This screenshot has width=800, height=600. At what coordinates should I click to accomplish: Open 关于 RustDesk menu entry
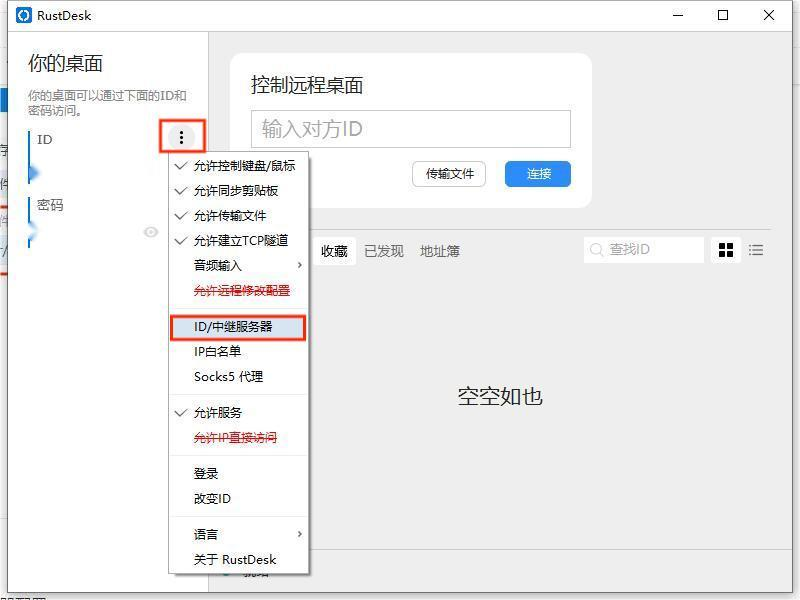tap(239, 560)
